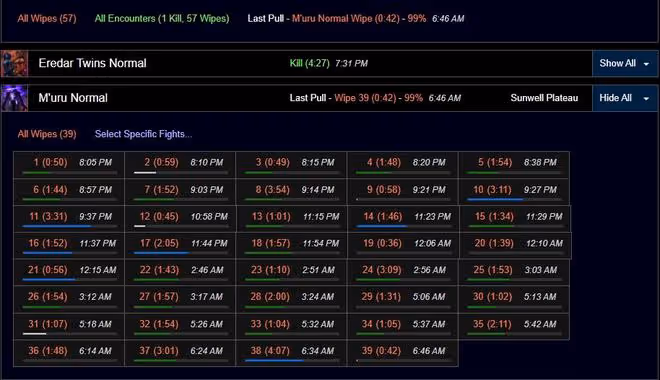The image size is (660, 380).
Task: Open wipe 27 (1:57) at 3:17 AM
Action: click(180, 299)
